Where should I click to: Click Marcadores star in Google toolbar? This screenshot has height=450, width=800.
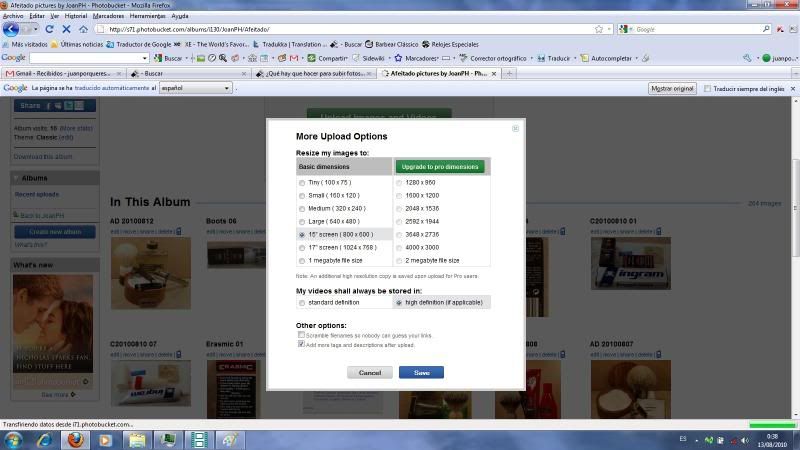[416, 58]
